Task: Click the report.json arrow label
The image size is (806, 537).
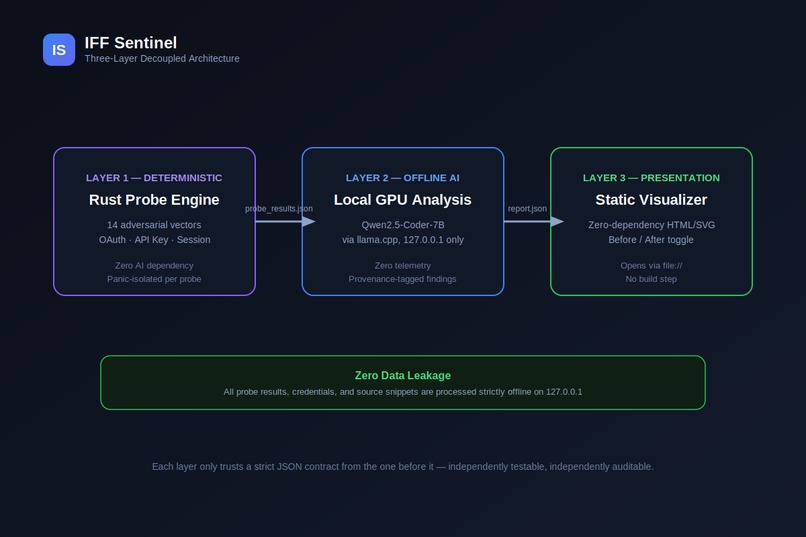Action: pyautogui.click(x=527, y=209)
